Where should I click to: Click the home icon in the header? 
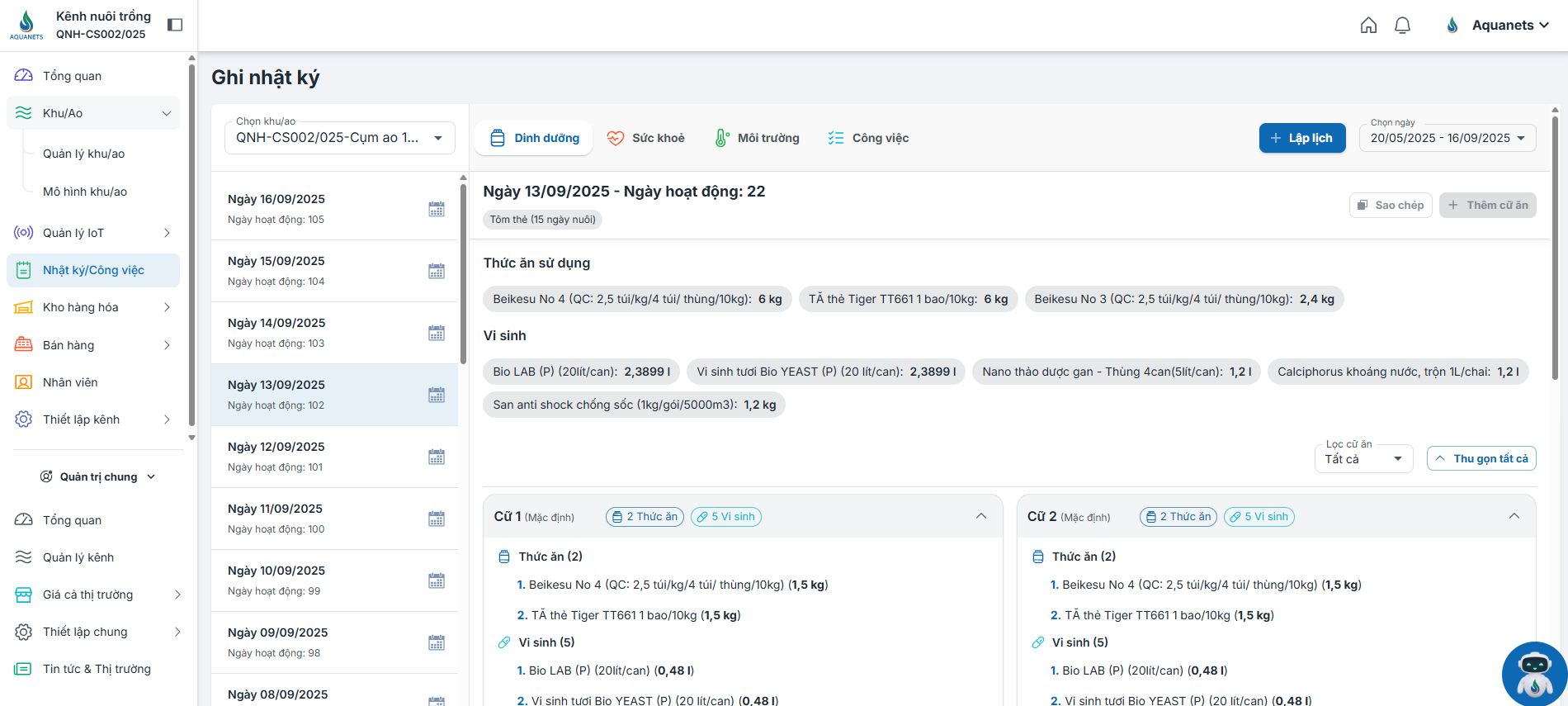(1368, 26)
